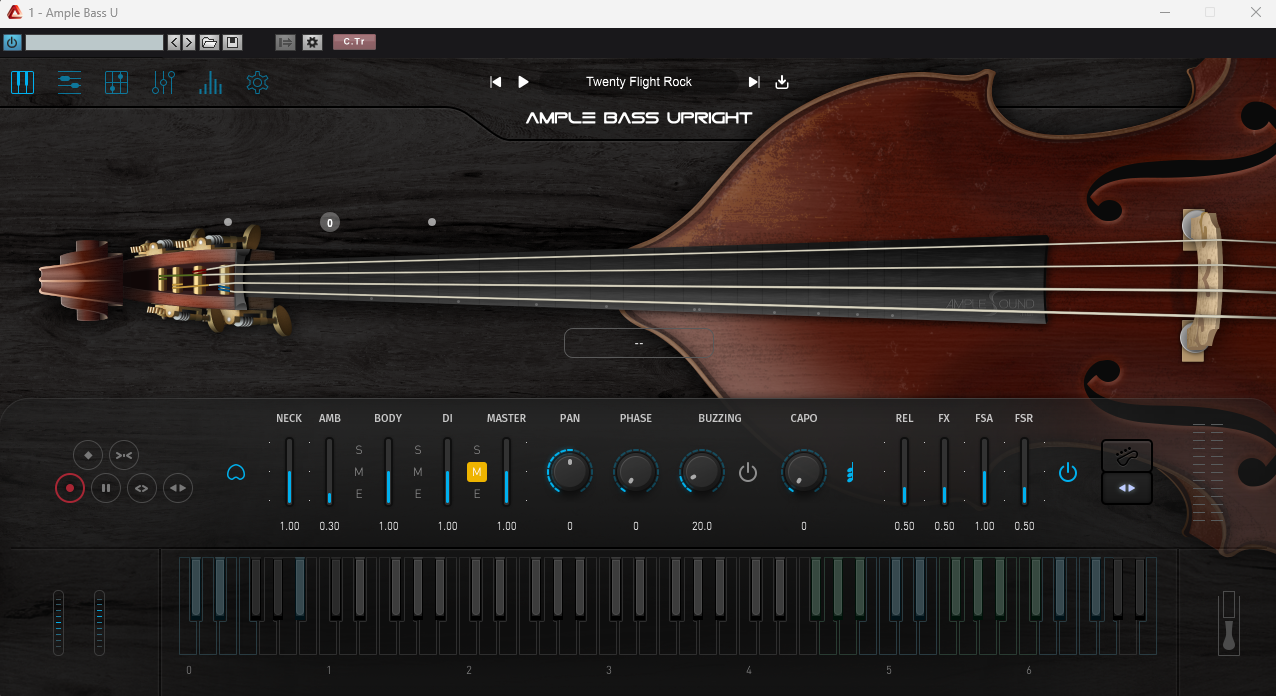Skip to the next riff
Screen dimensions: 1276x696
(x=754, y=82)
